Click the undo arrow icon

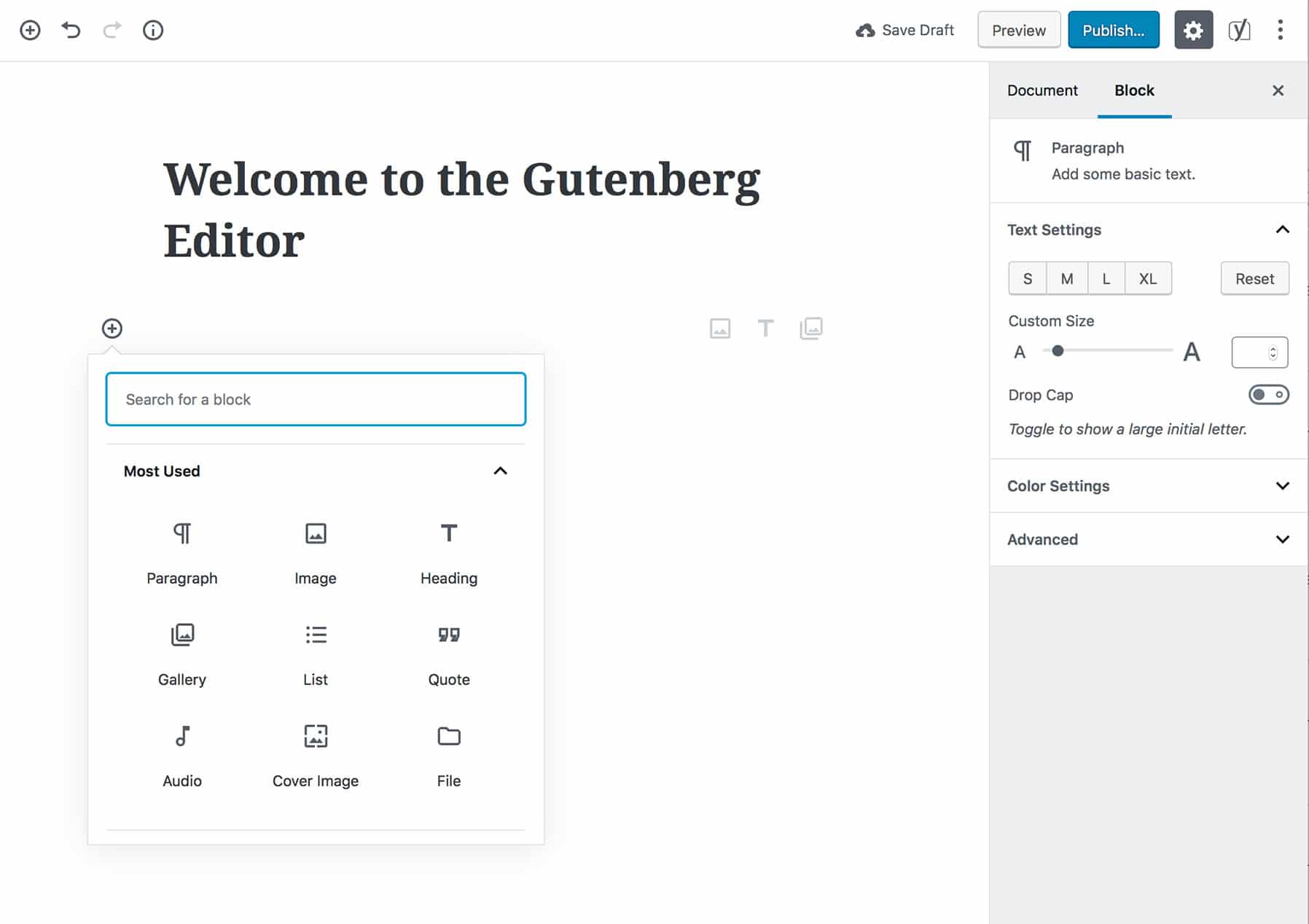[x=71, y=30]
